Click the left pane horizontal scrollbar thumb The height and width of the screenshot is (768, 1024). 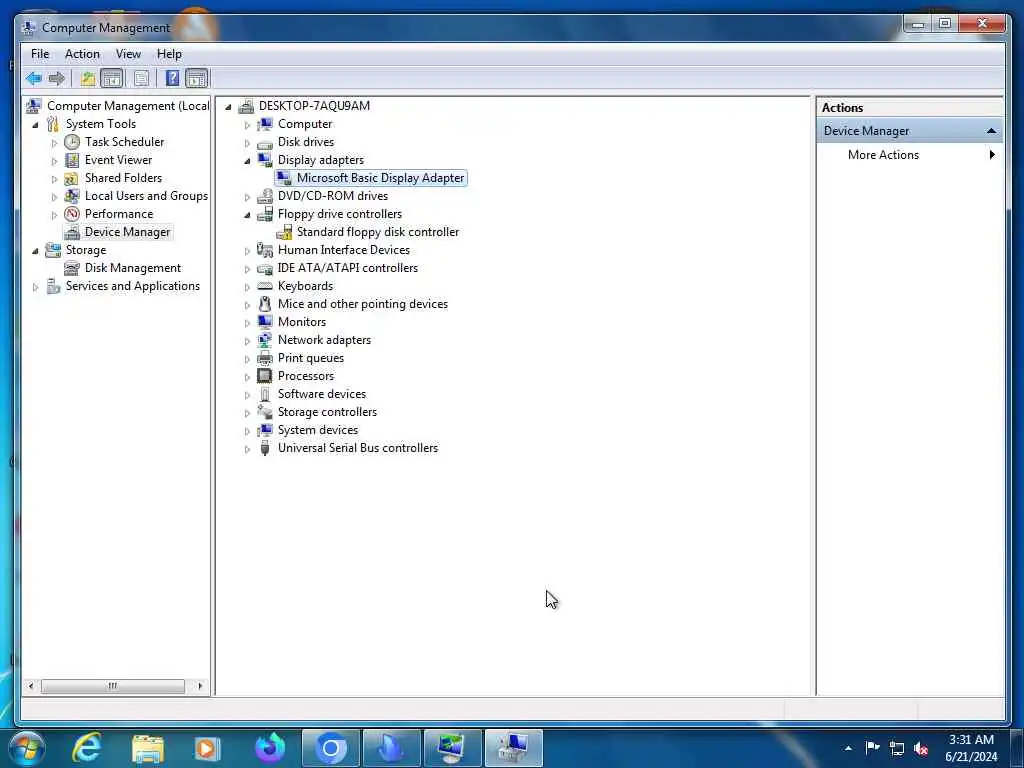pyautogui.click(x=113, y=686)
